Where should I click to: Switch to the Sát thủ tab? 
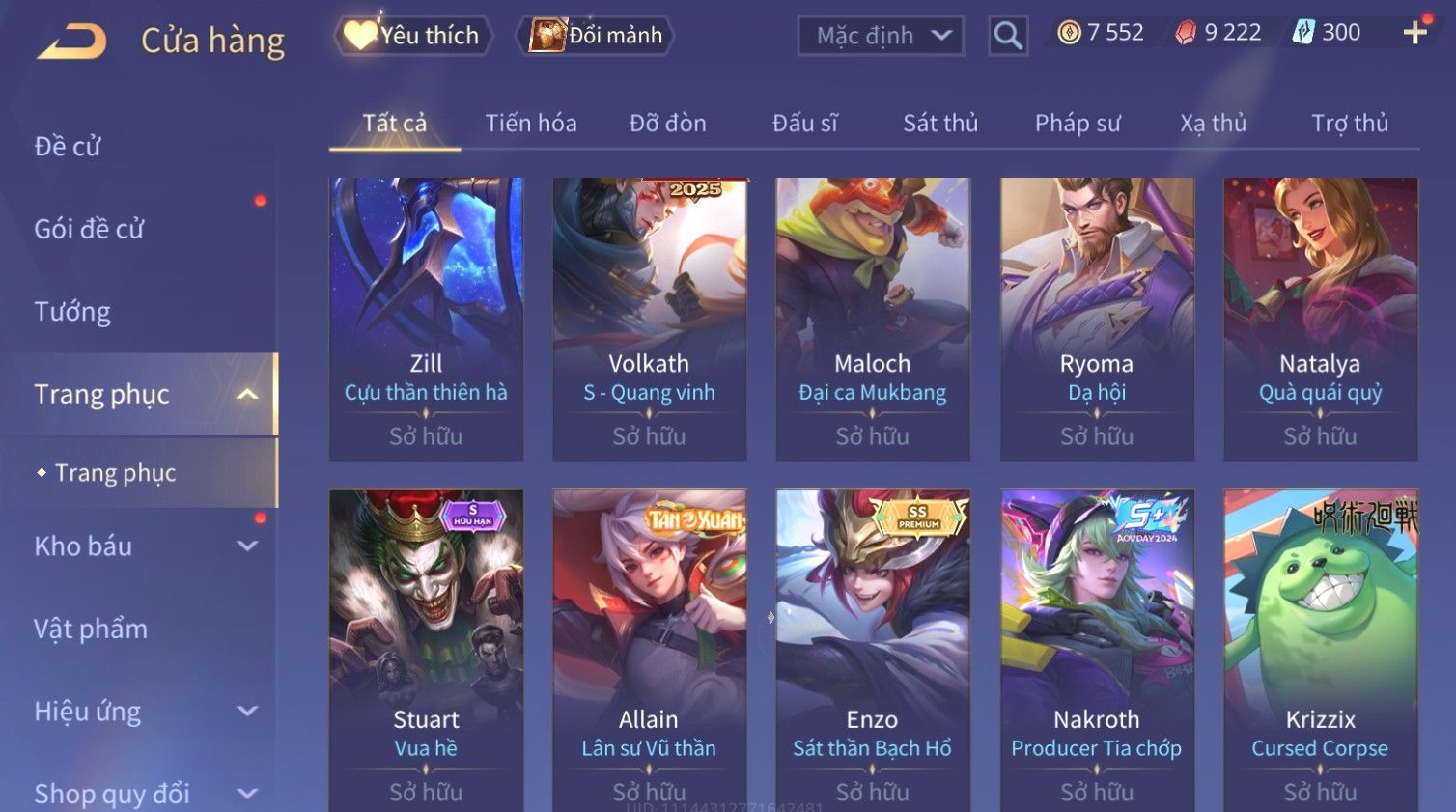940,123
